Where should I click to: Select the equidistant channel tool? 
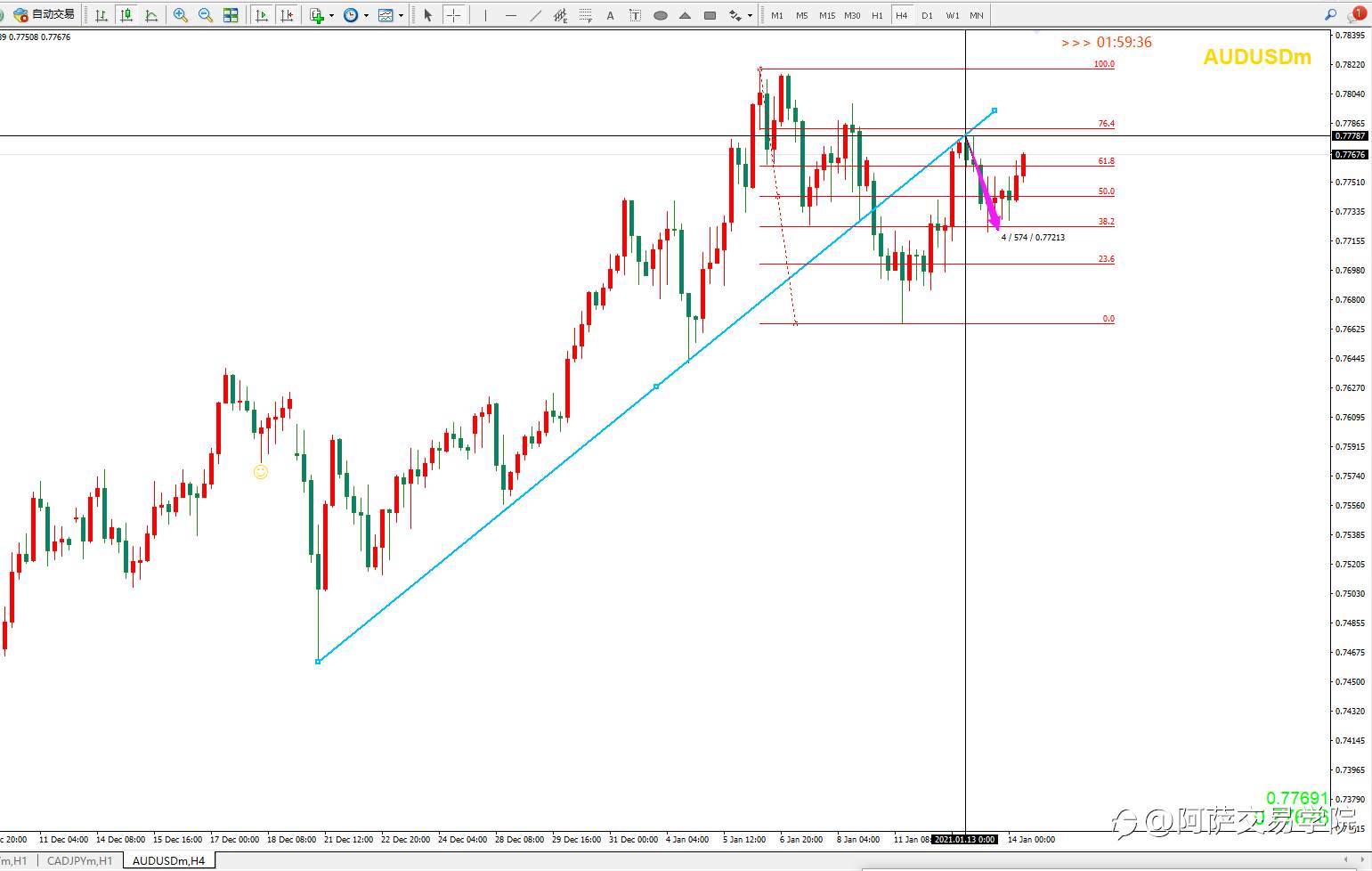[560, 15]
